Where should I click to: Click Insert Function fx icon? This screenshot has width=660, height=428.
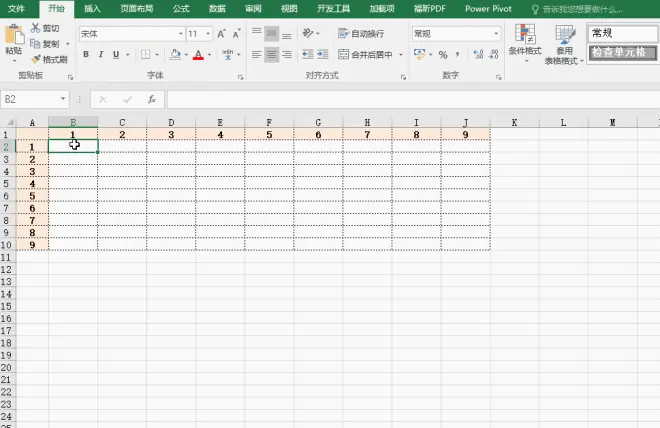coord(152,99)
